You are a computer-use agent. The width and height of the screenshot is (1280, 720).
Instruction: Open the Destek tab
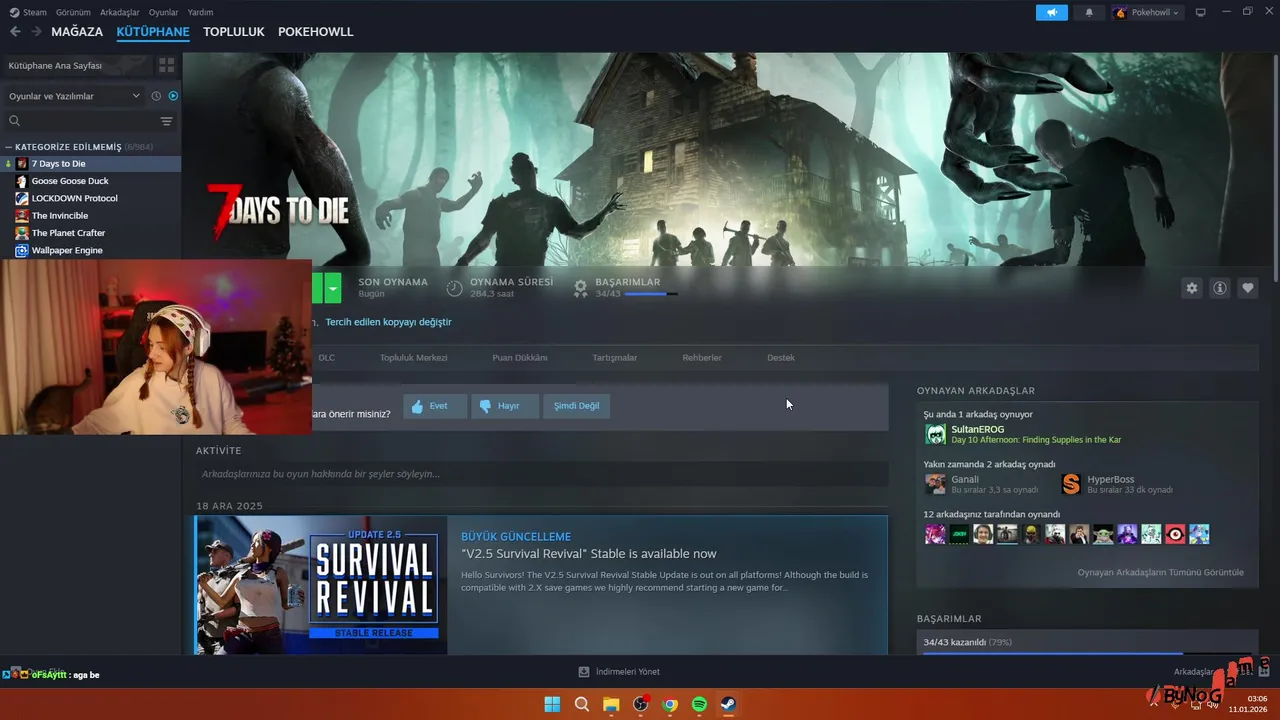(781, 357)
